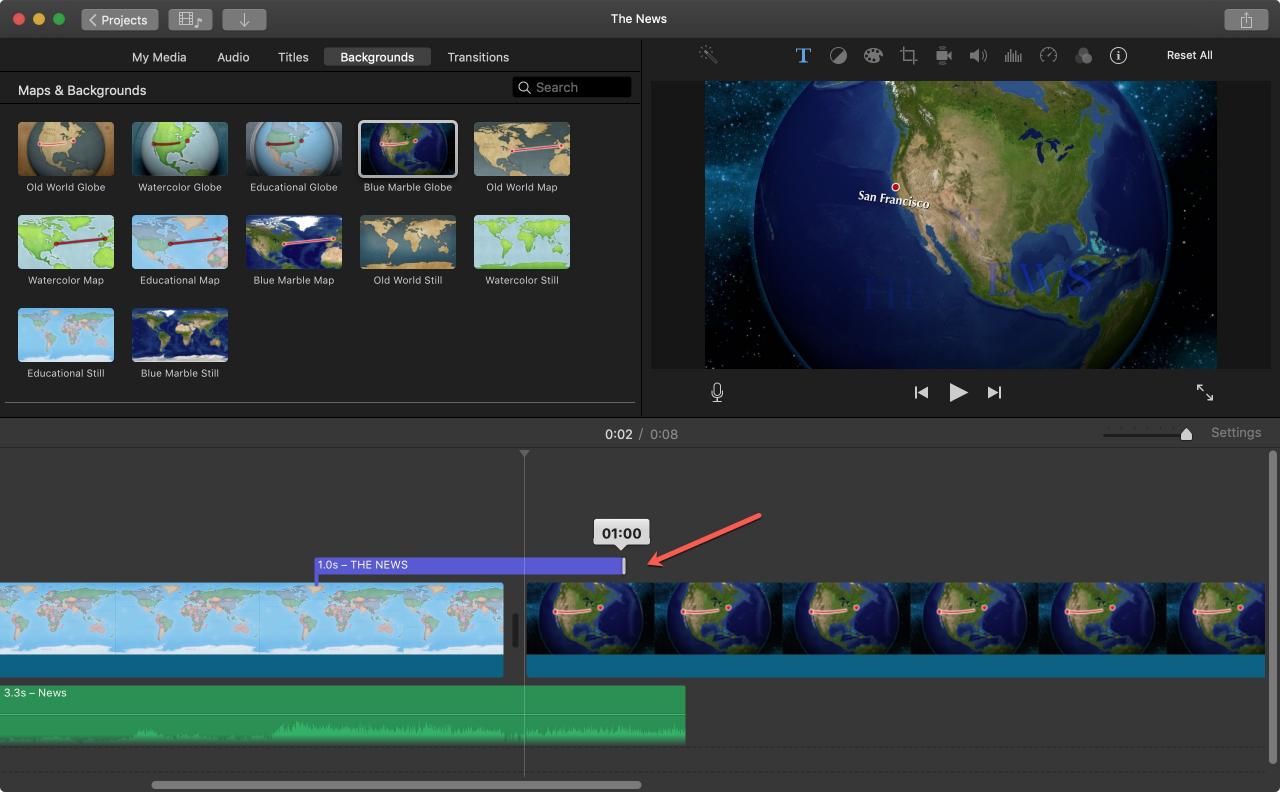
Task: Click the magic wand auto-enhance icon
Action: pos(708,55)
